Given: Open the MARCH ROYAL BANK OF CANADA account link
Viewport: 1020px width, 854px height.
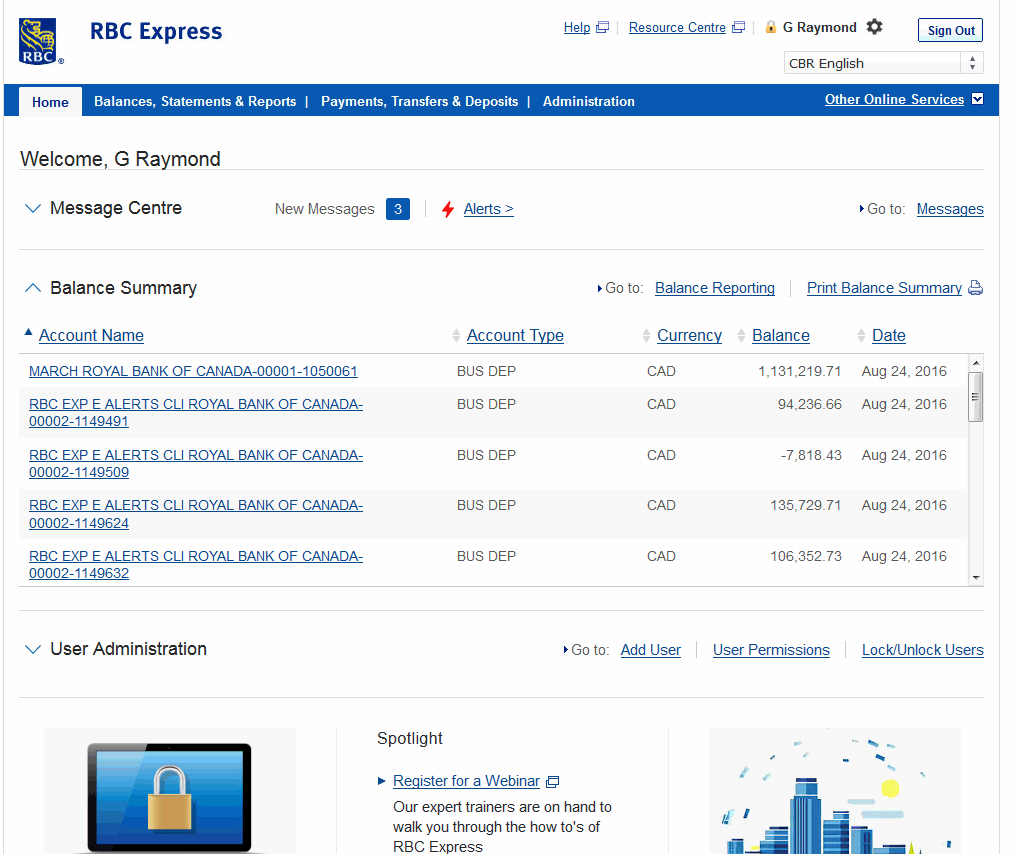Looking at the screenshot, I should [193, 371].
